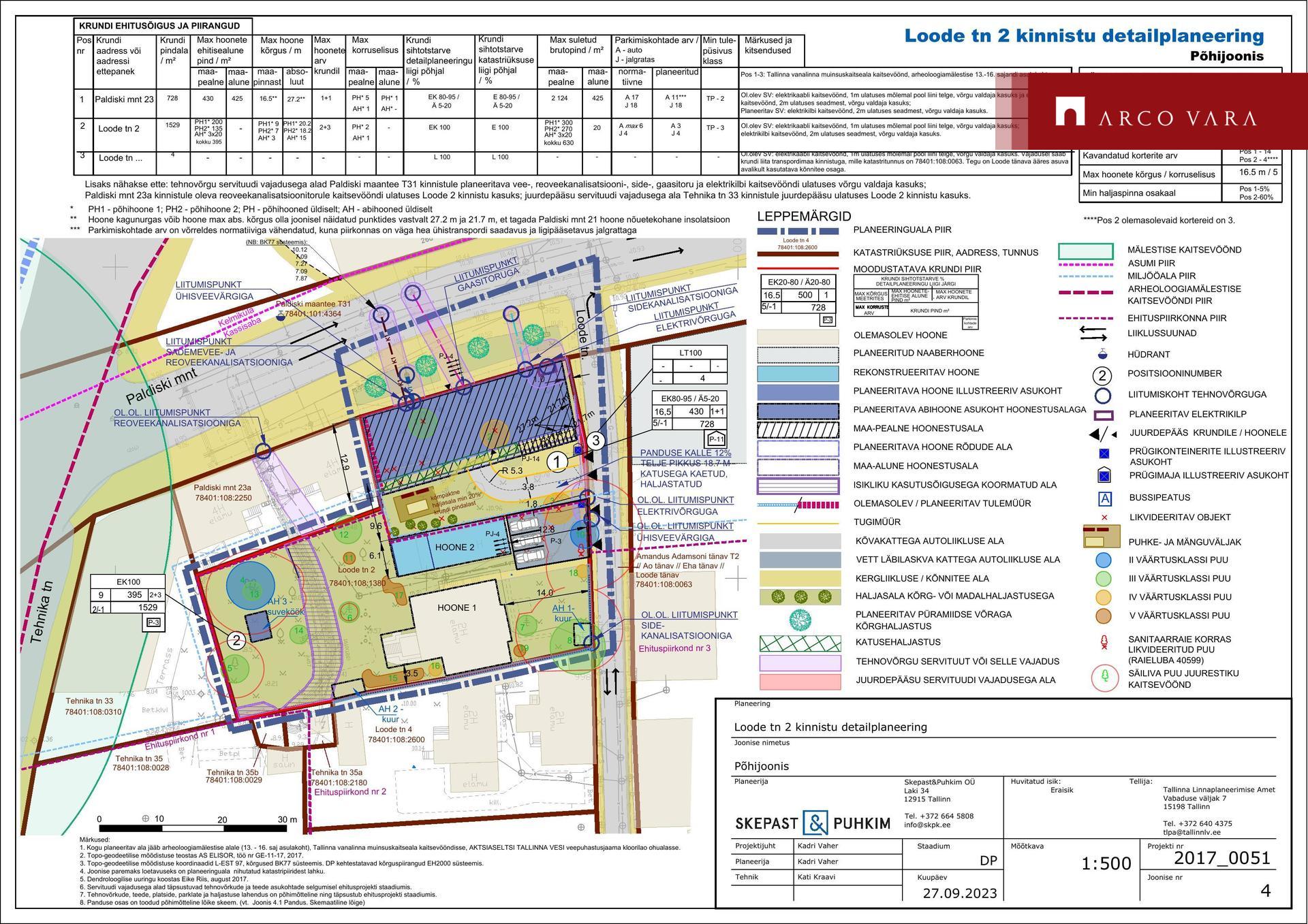Click the II väärtusklassi puu blue circle

point(1104,560)
